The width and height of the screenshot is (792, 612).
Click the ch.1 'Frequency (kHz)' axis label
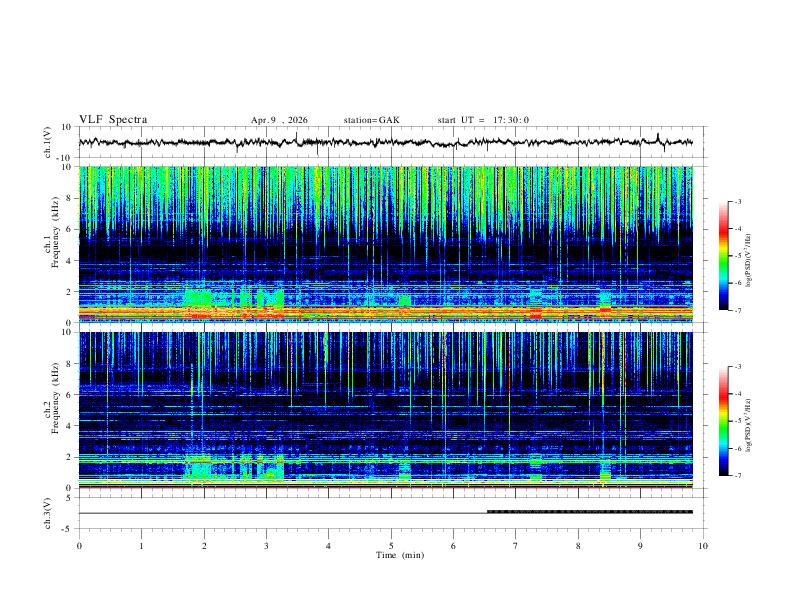point(56,232)
